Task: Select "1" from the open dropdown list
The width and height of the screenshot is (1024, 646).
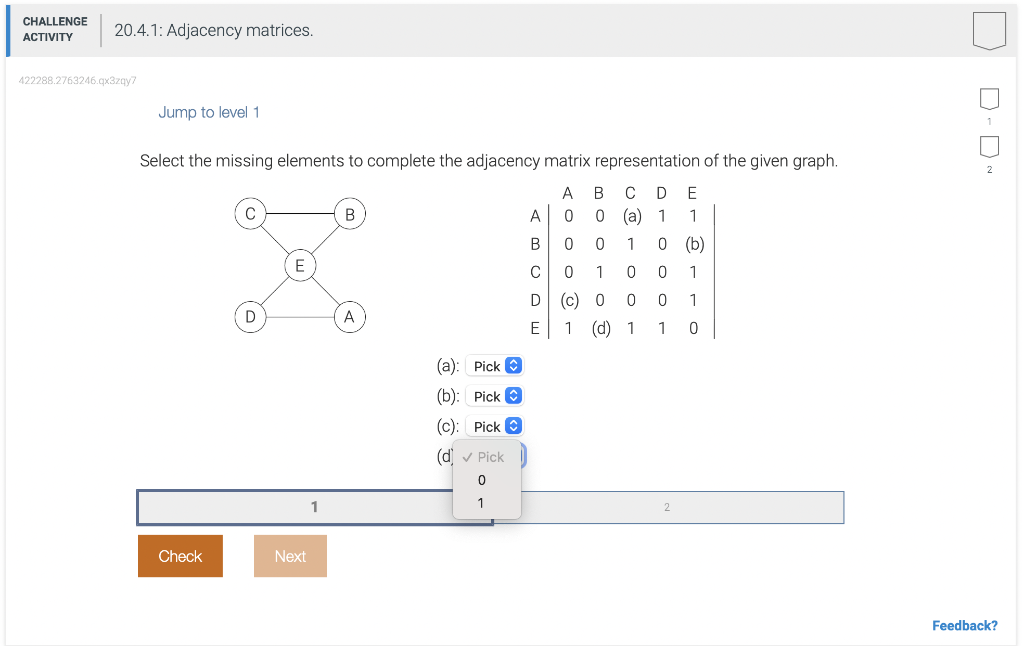Action: click(x=484, y=503)
